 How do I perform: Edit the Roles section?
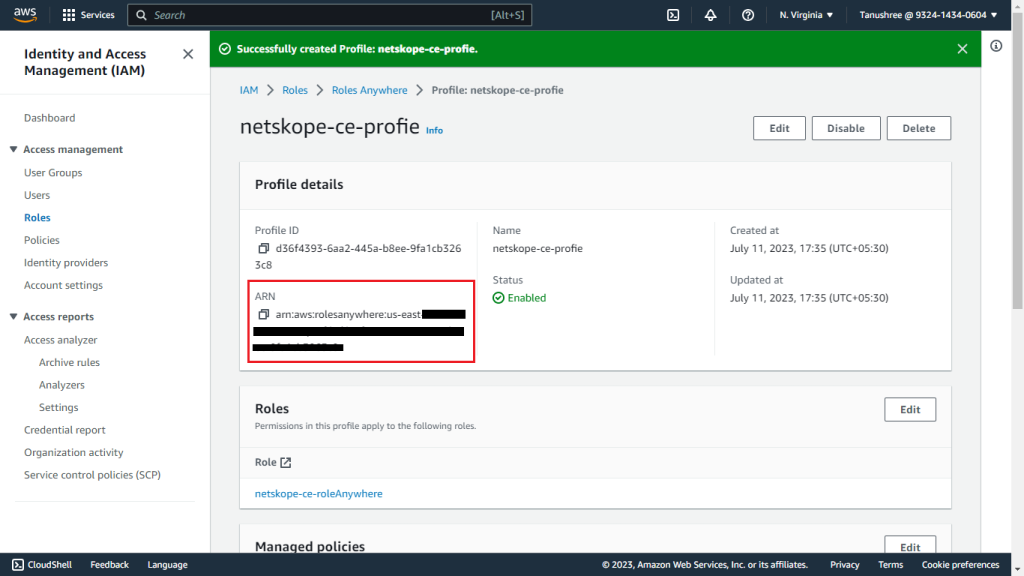(910, 409)
